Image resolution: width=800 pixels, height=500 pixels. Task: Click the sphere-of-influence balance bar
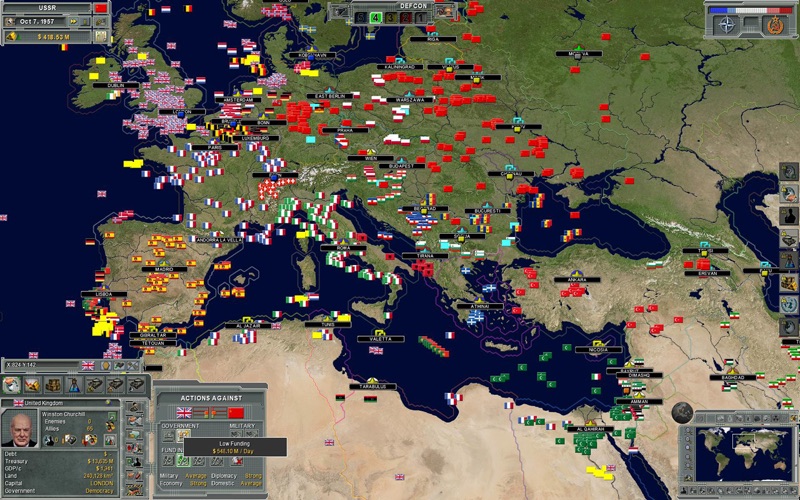coord(751,10)
